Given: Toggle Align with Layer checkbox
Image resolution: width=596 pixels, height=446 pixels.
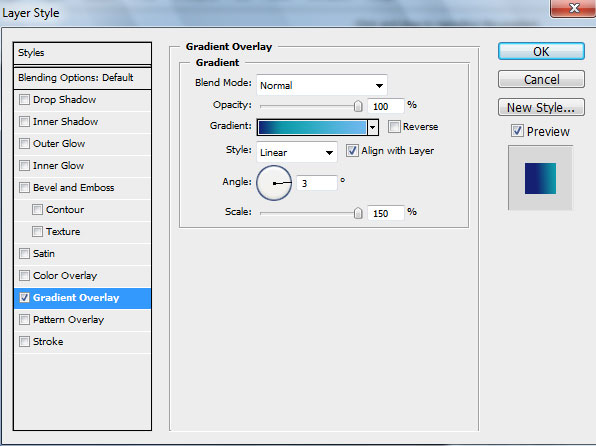Looking at the screenshot, I should point(352,151).
